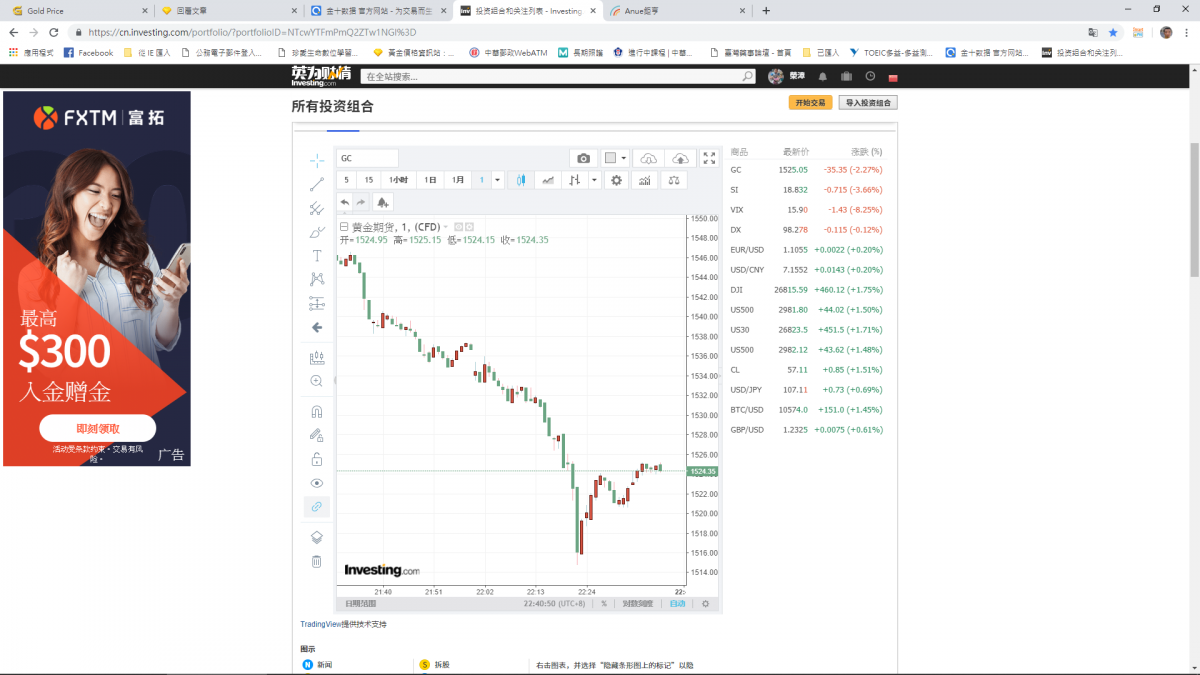This screenshot has height=675, width=1200.
Task: Click the 全站搜索 search box
Action: pyautogui.click(x=559, y=76)
